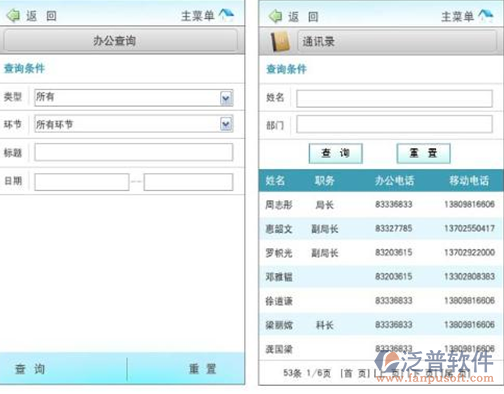Click the green back arrow in right panel
Viewport: 504px width, 394px height.
click(275, 16)
